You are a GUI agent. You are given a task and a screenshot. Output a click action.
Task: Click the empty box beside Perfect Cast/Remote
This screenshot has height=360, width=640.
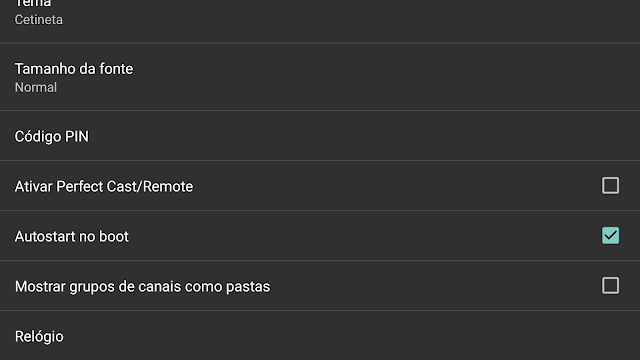pos(610,186)
